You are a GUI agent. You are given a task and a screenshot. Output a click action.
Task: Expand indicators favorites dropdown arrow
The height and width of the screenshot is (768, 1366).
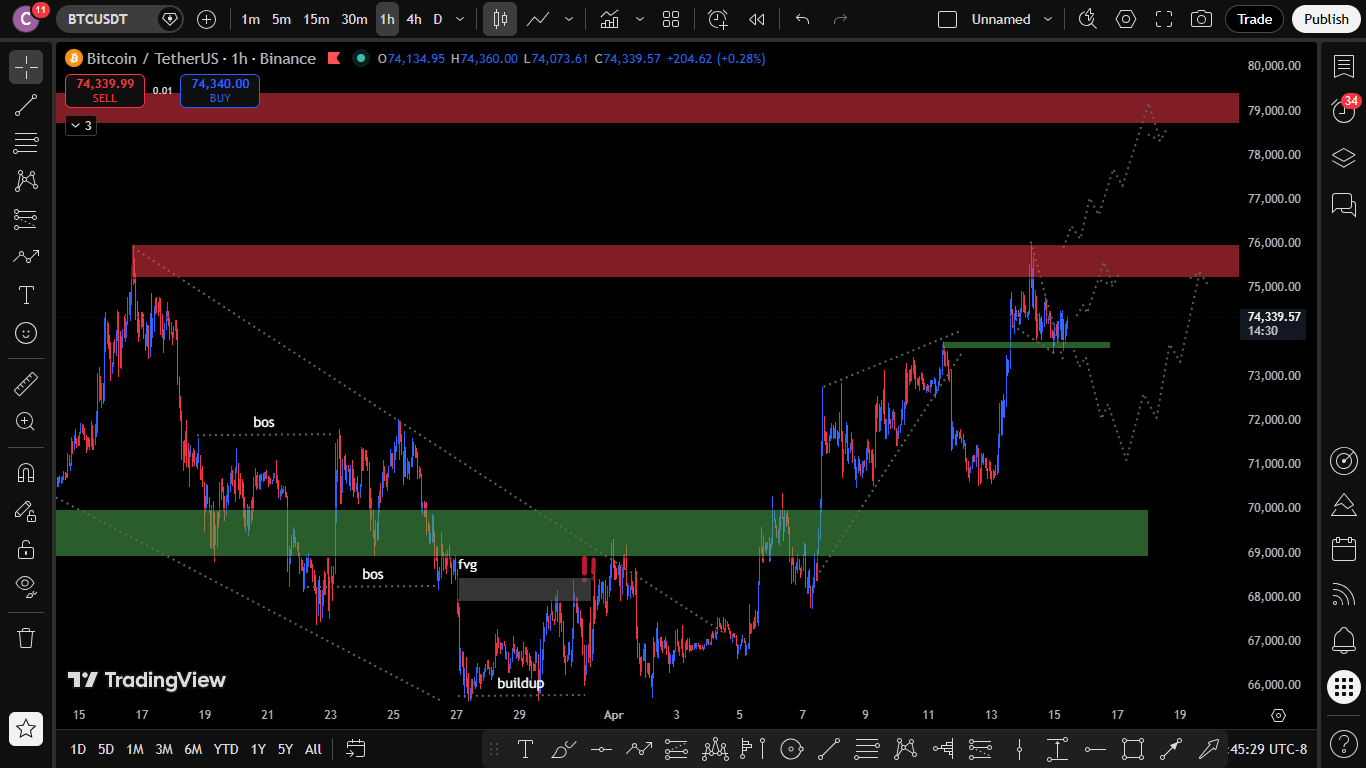tap(640, 19)
